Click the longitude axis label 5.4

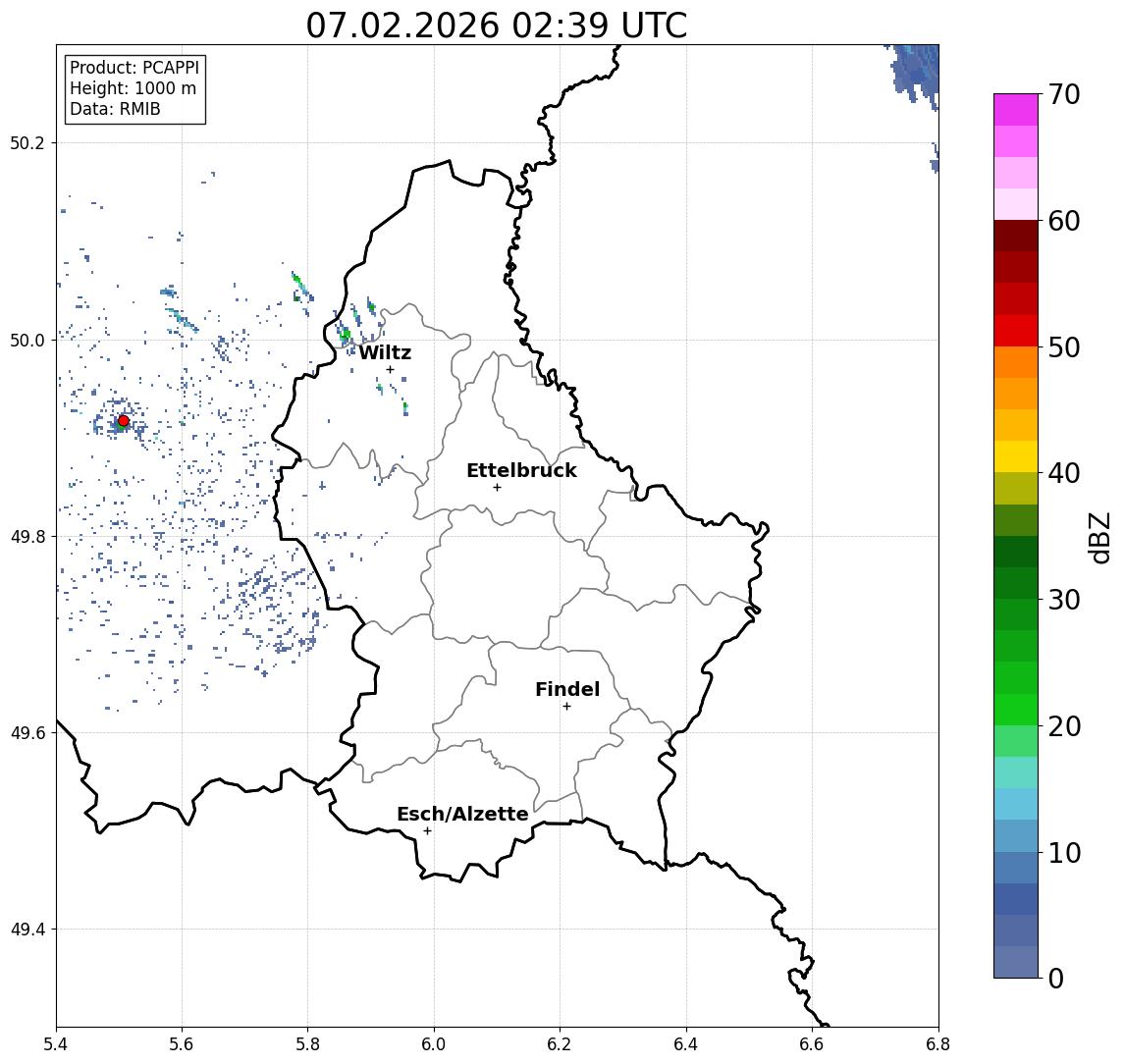(56, 1044)
